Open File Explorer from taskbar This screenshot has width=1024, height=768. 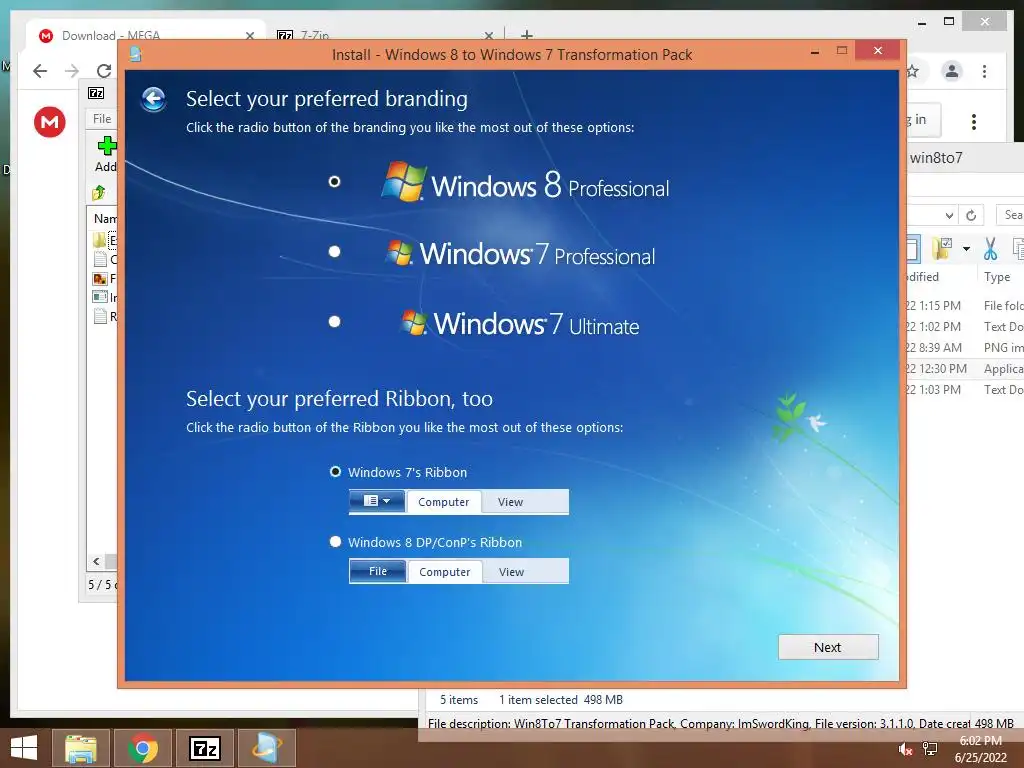coord(80,748)
